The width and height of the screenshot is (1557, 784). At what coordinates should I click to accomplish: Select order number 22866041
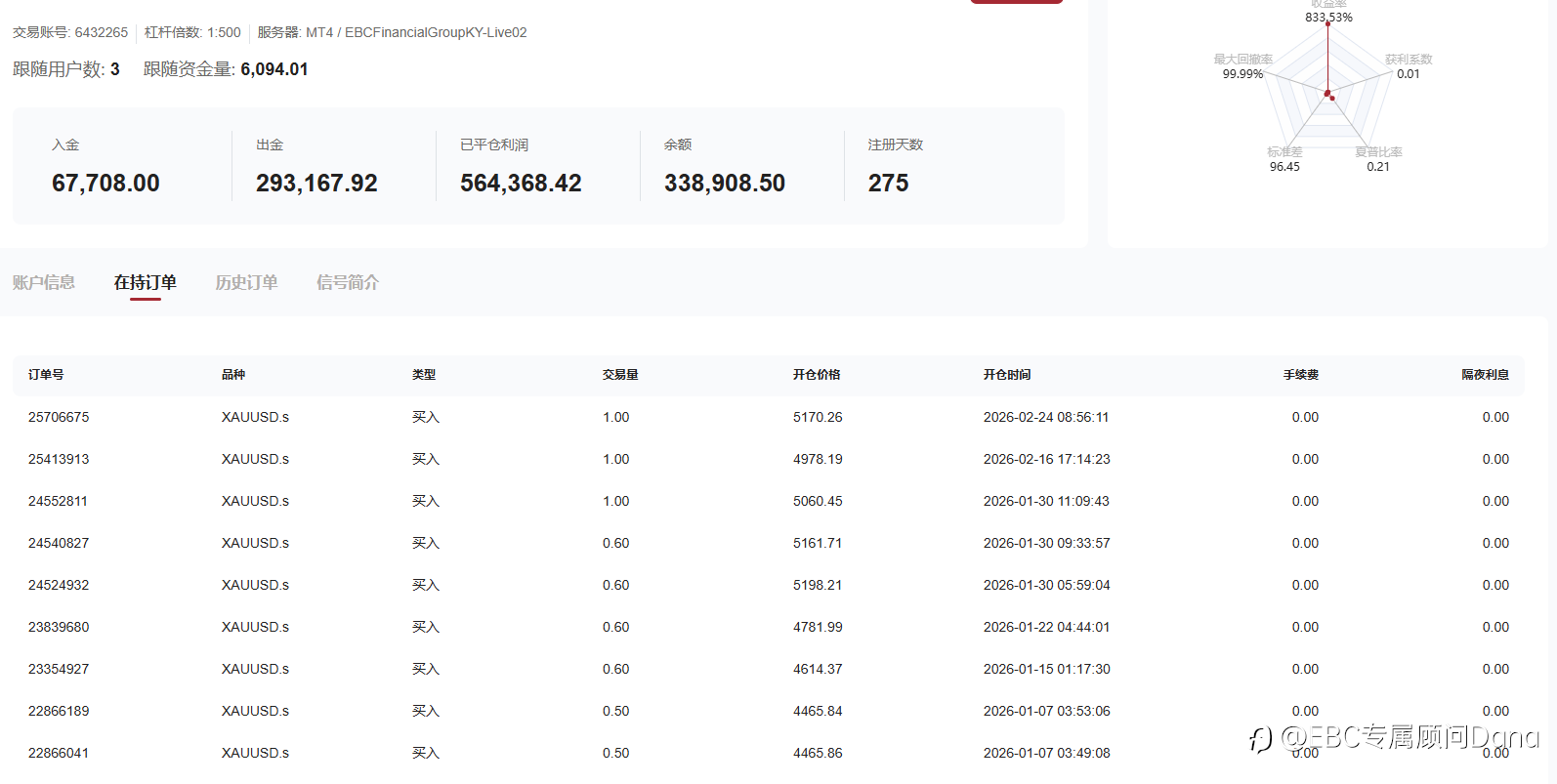[59, 753]
